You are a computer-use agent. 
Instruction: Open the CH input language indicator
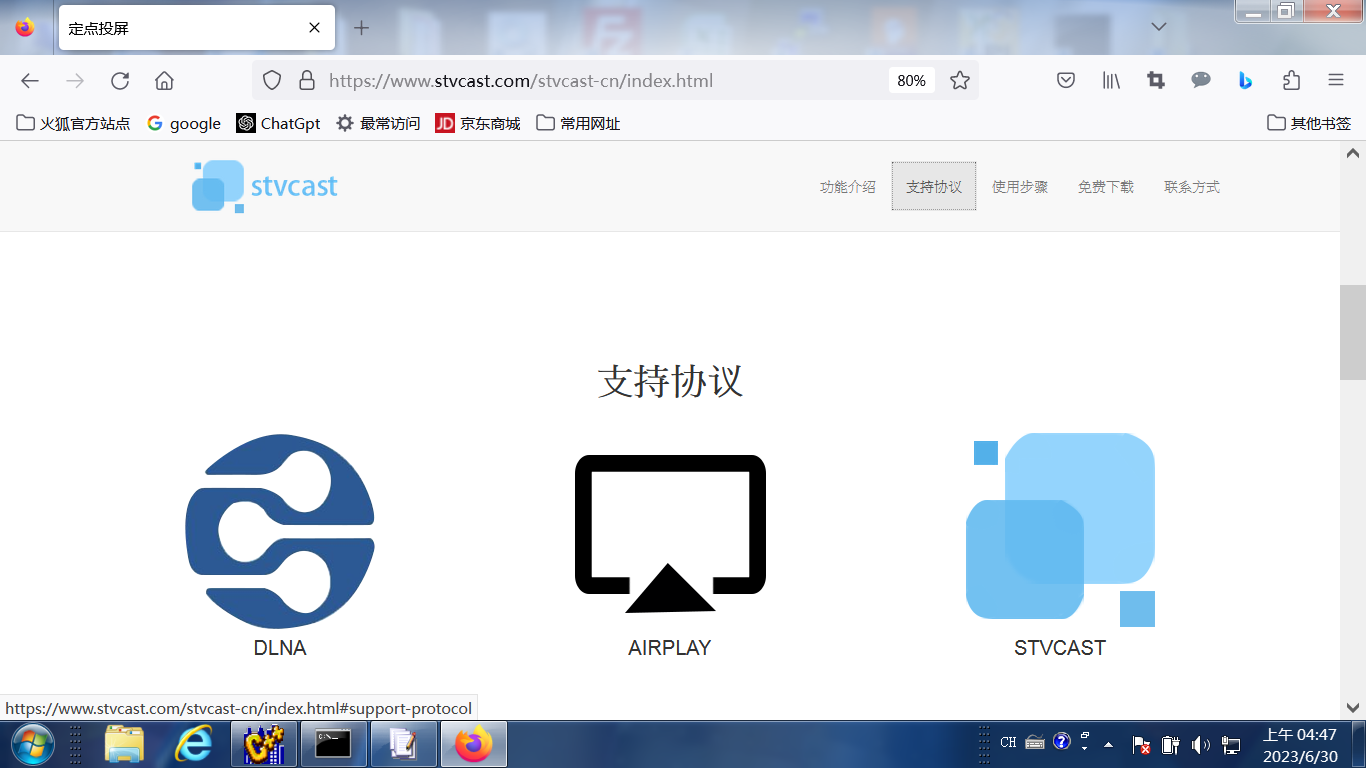tap(1008, 743)
